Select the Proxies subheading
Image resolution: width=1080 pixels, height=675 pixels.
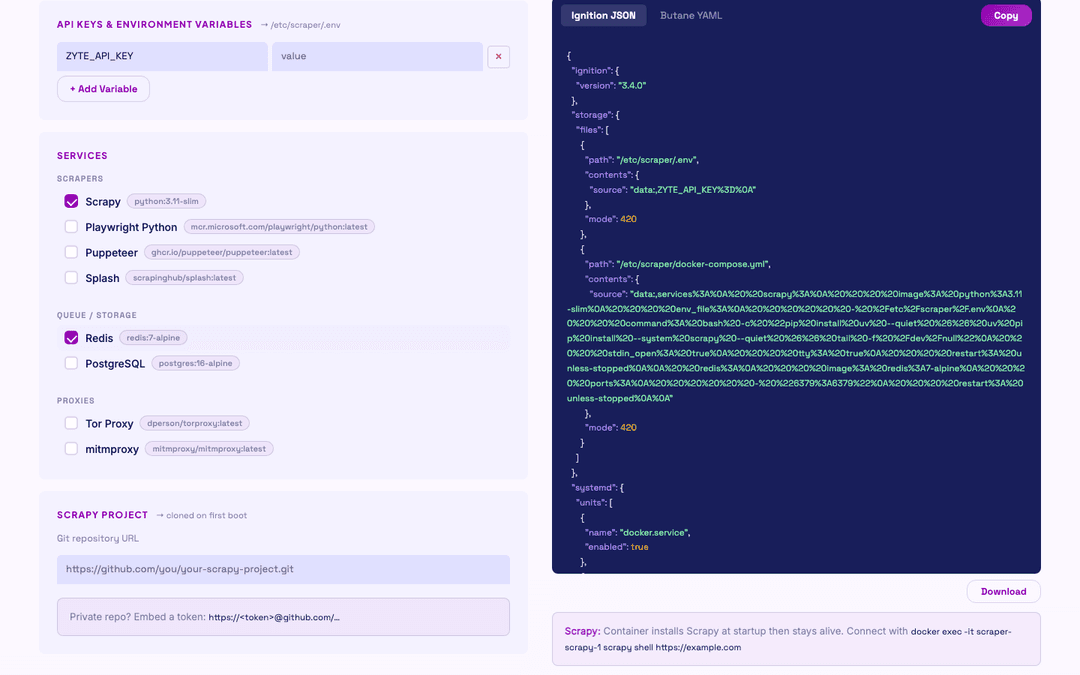point(76,400)
